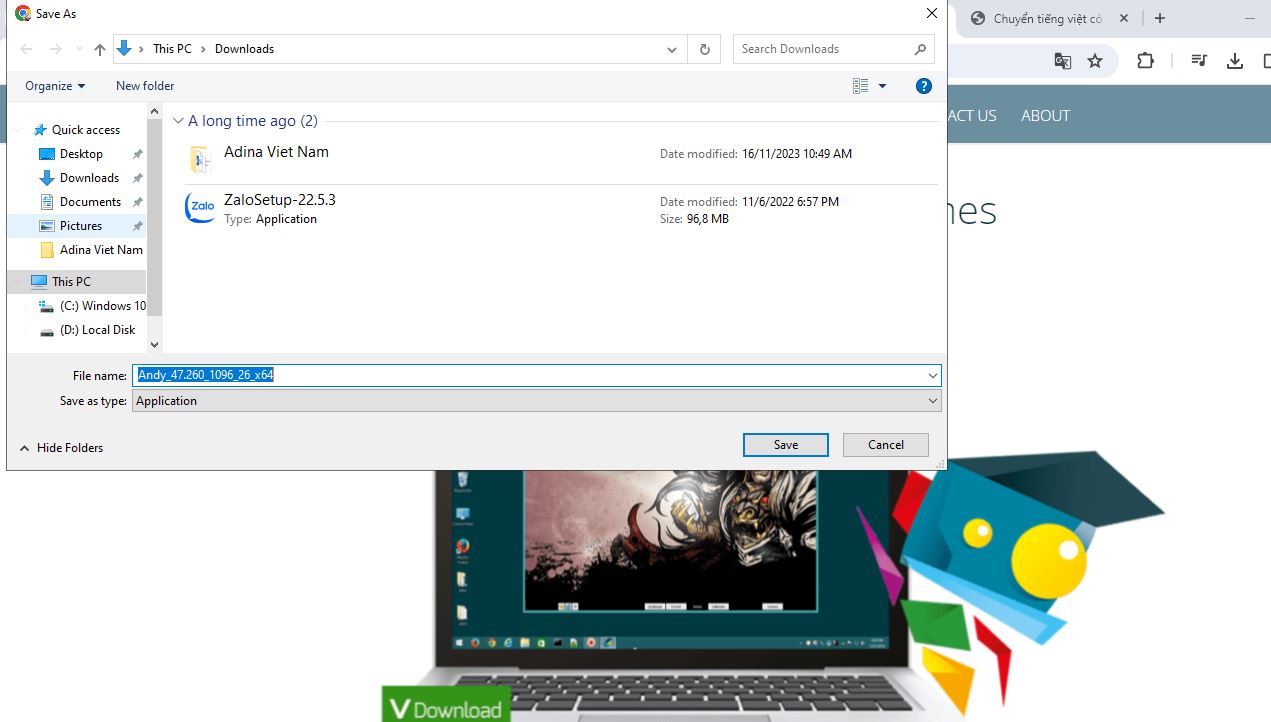The image size is (1271, 722).
Task: Click the Search Downloads field
Action: tap(825, 49)
